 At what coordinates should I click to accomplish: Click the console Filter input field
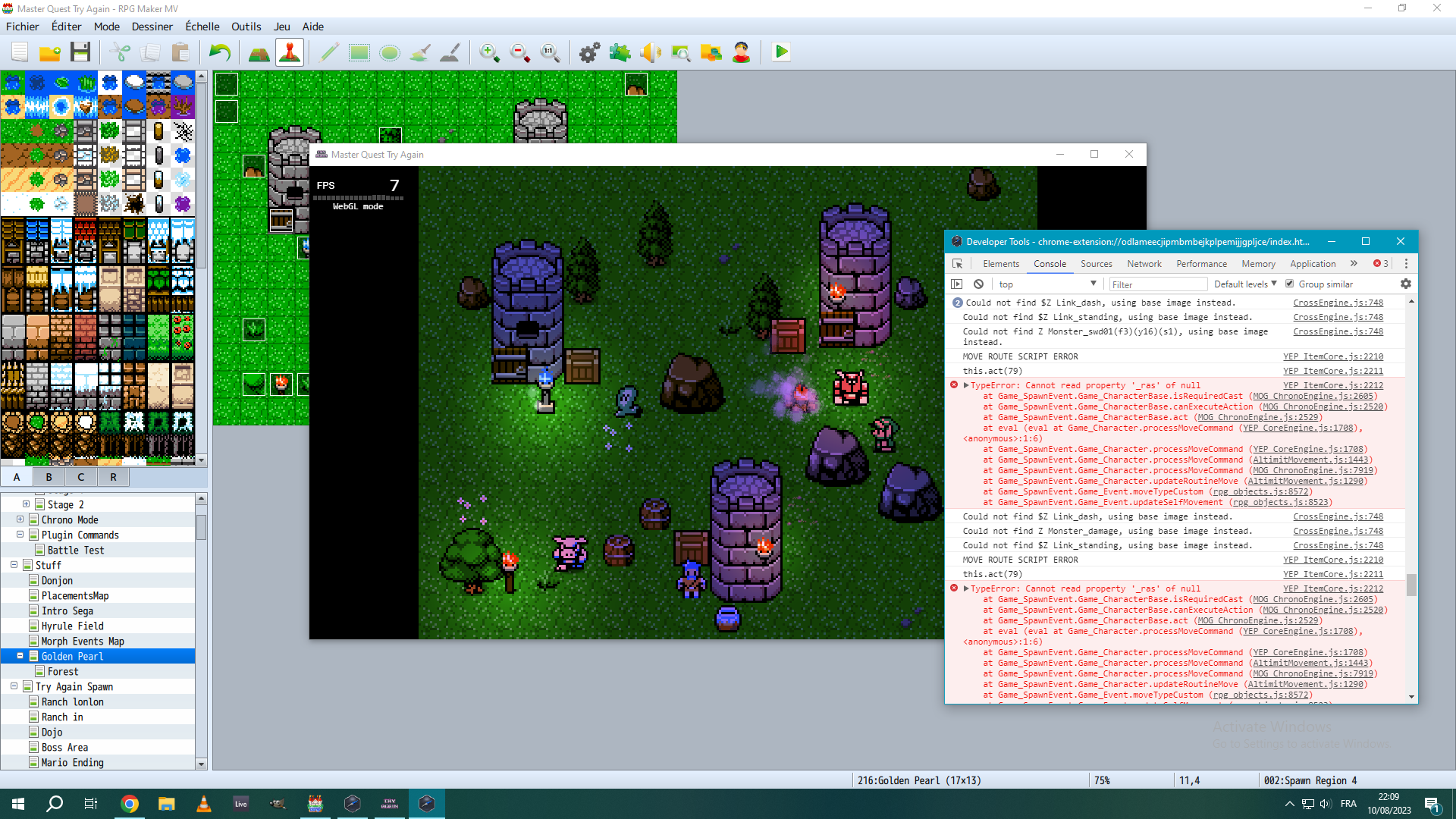(x=1158, y=284)
